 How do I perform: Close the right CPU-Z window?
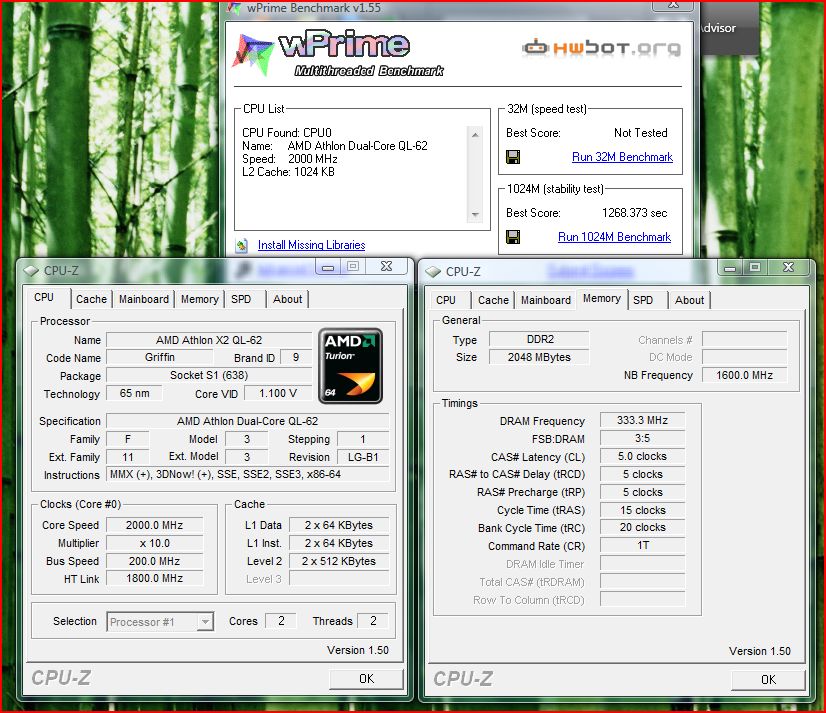point(789,267)
